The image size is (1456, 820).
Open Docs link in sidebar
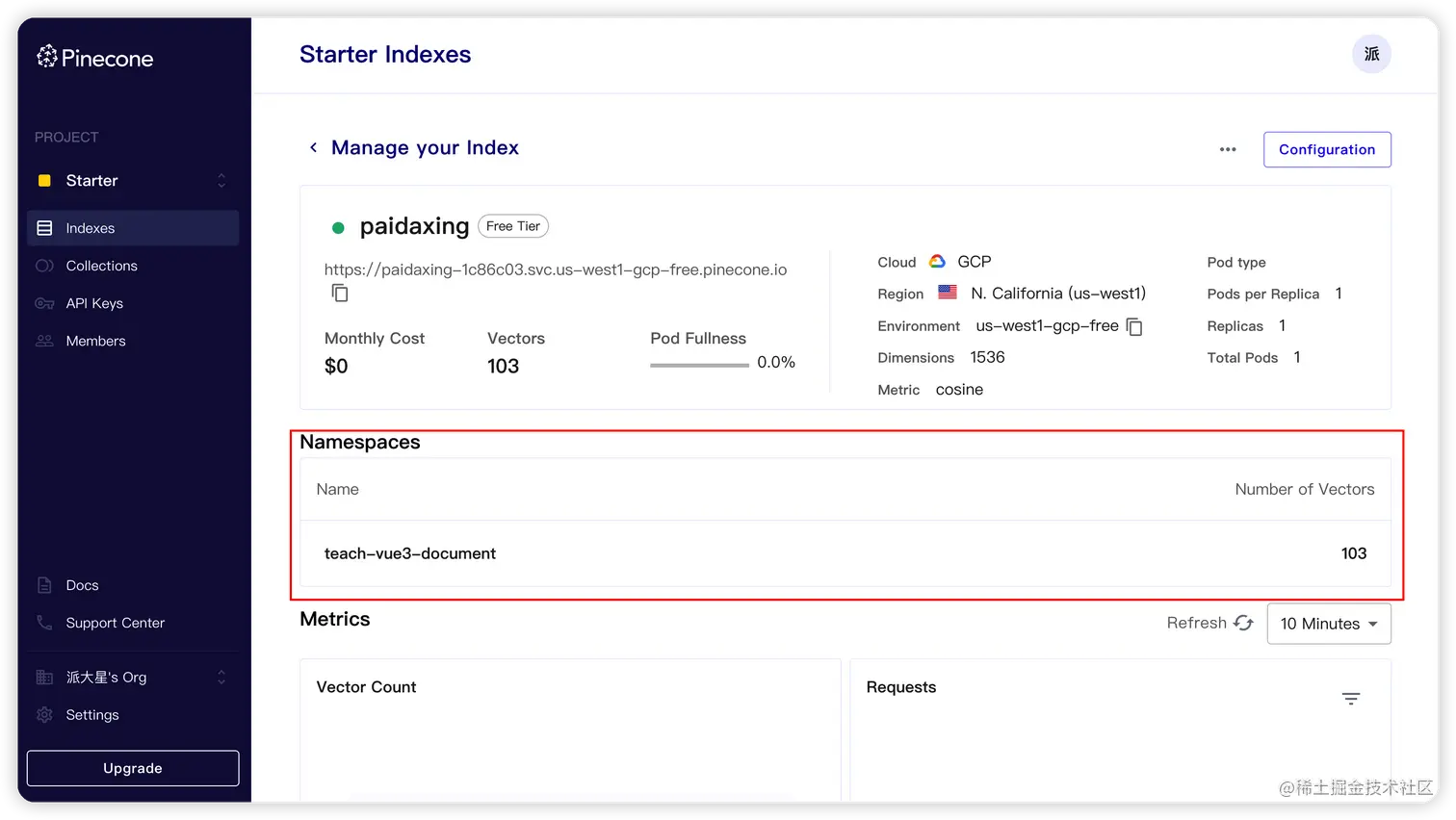point(133,585)
